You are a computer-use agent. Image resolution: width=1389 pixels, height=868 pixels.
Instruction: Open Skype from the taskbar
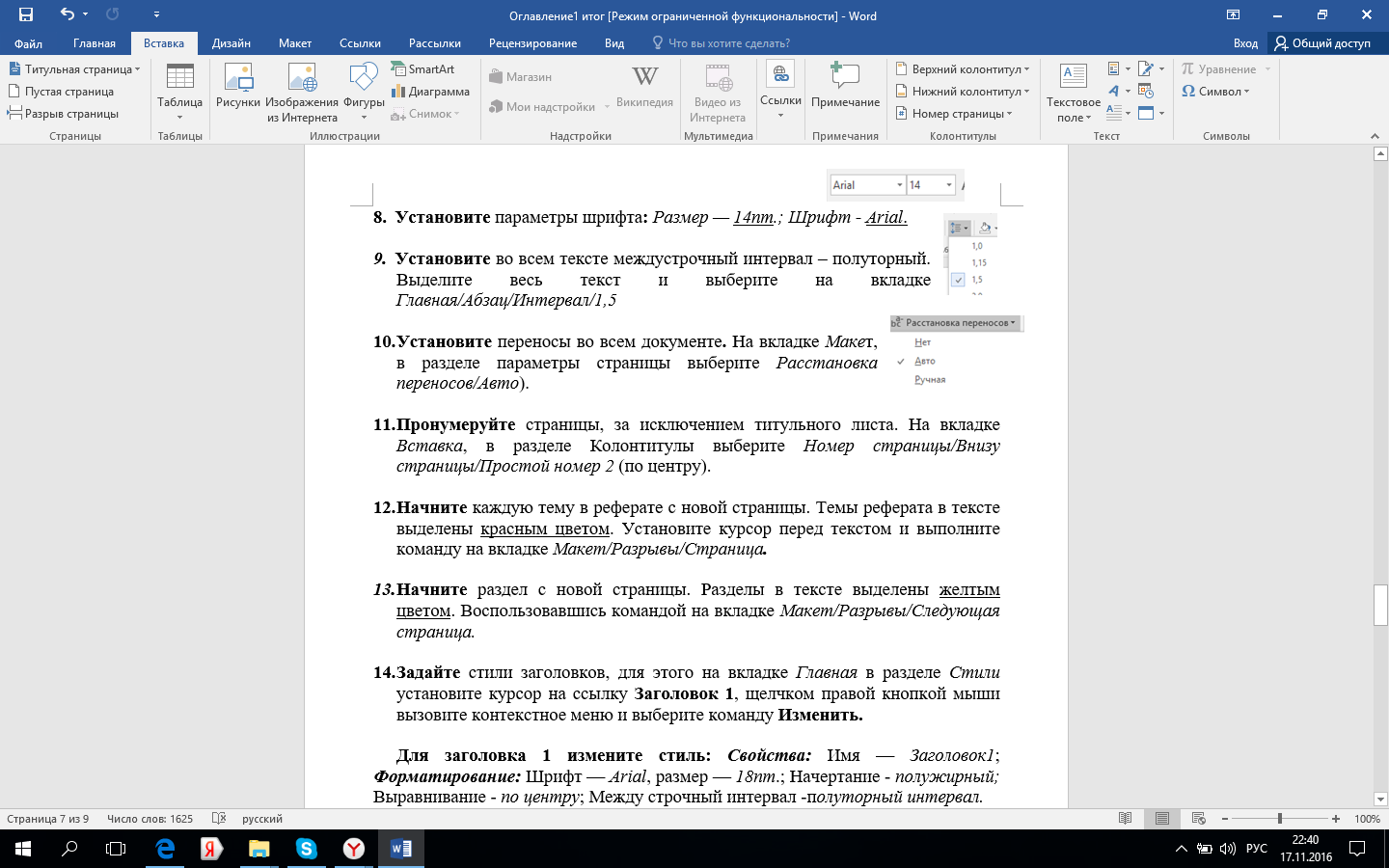[x=307, y=849]
